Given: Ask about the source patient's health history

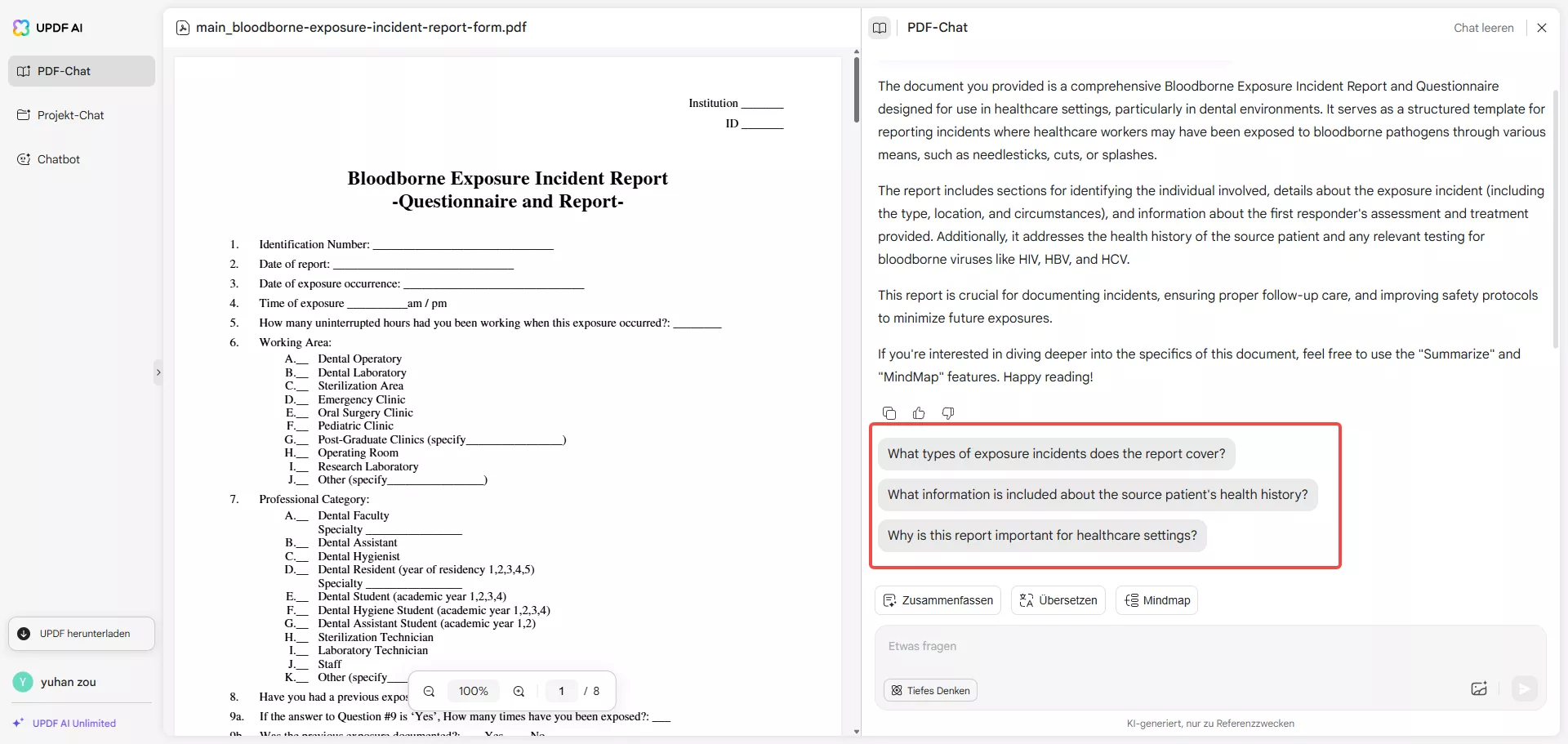Looking at the screenshot, I should pyautogui.click(x=1098, y=495).
